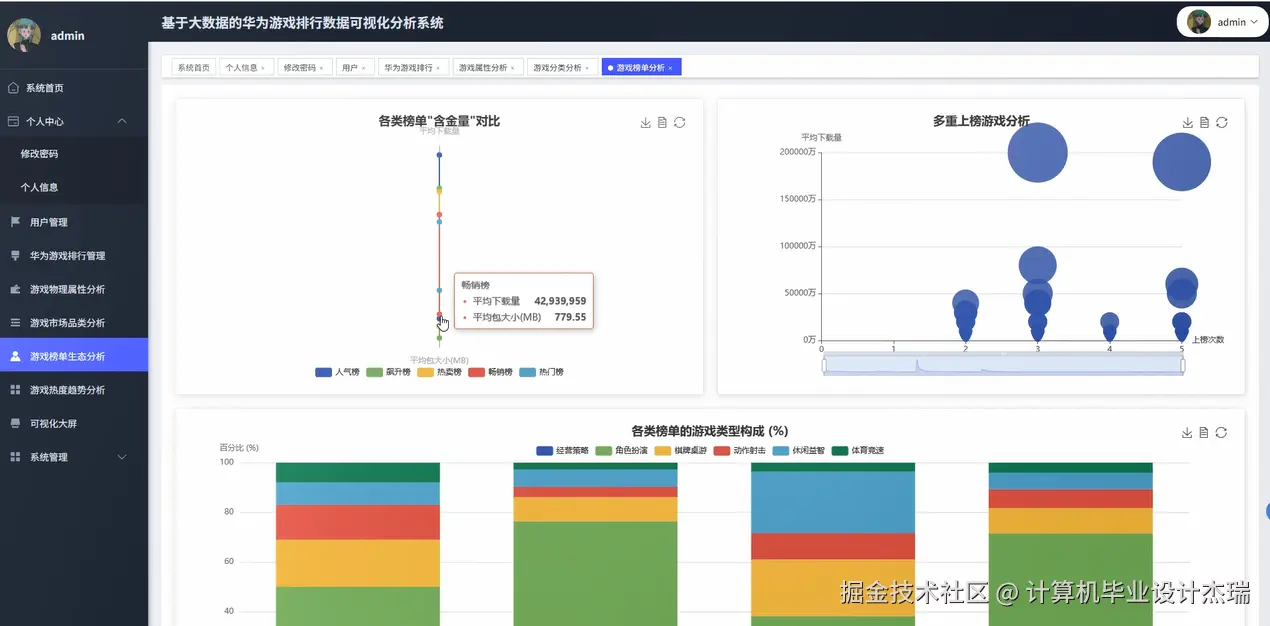Close the 用户 tab

[364, 68]
